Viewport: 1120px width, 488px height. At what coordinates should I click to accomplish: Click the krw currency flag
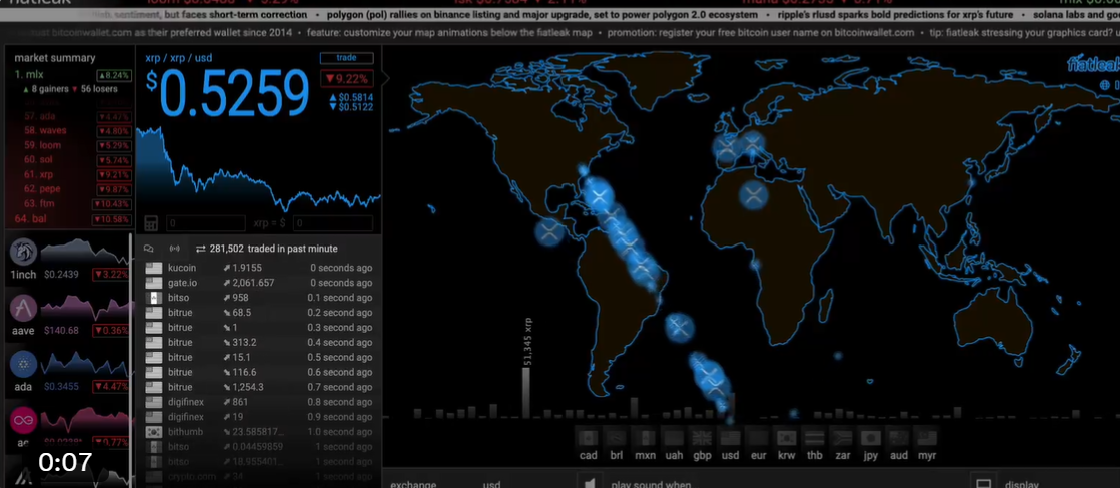[x=786, y=438]
